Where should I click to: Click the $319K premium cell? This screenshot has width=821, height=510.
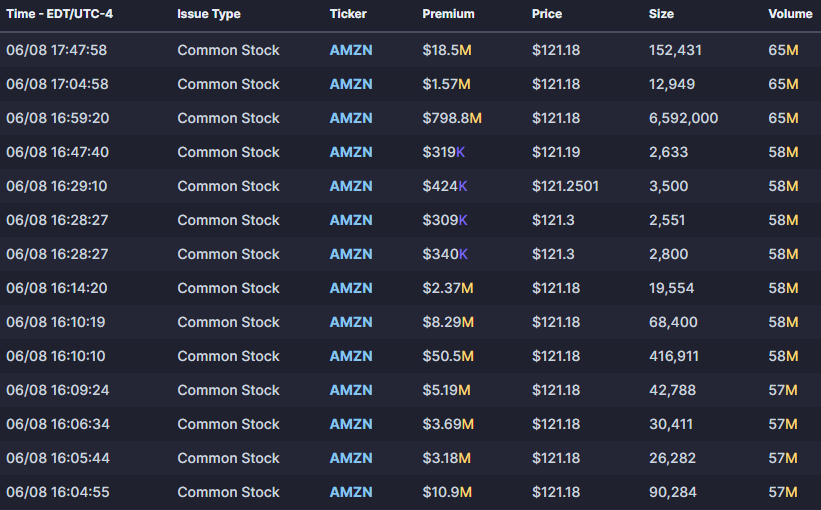tap(443, 152)
